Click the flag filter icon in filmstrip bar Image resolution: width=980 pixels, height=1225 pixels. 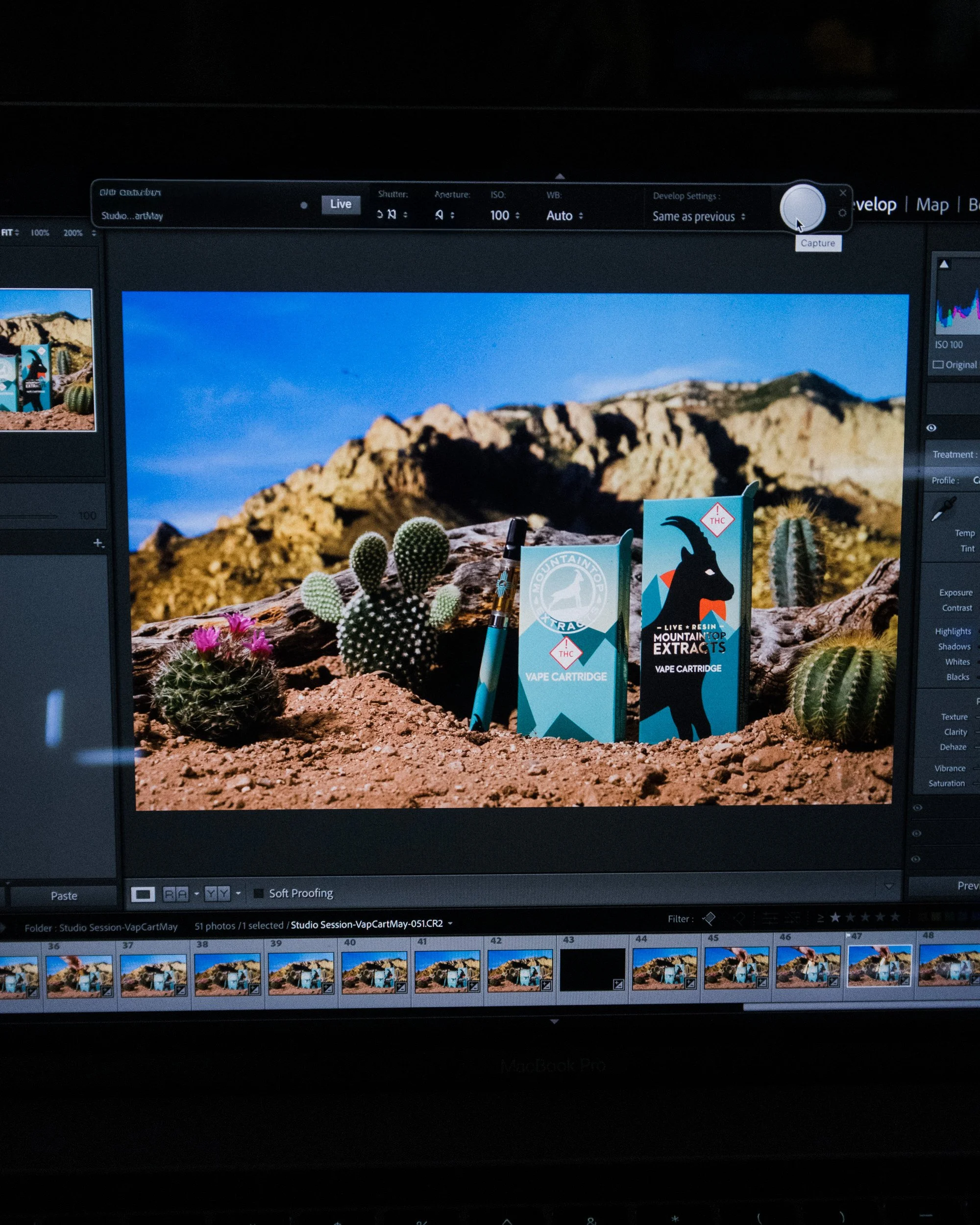click(709, 918)
